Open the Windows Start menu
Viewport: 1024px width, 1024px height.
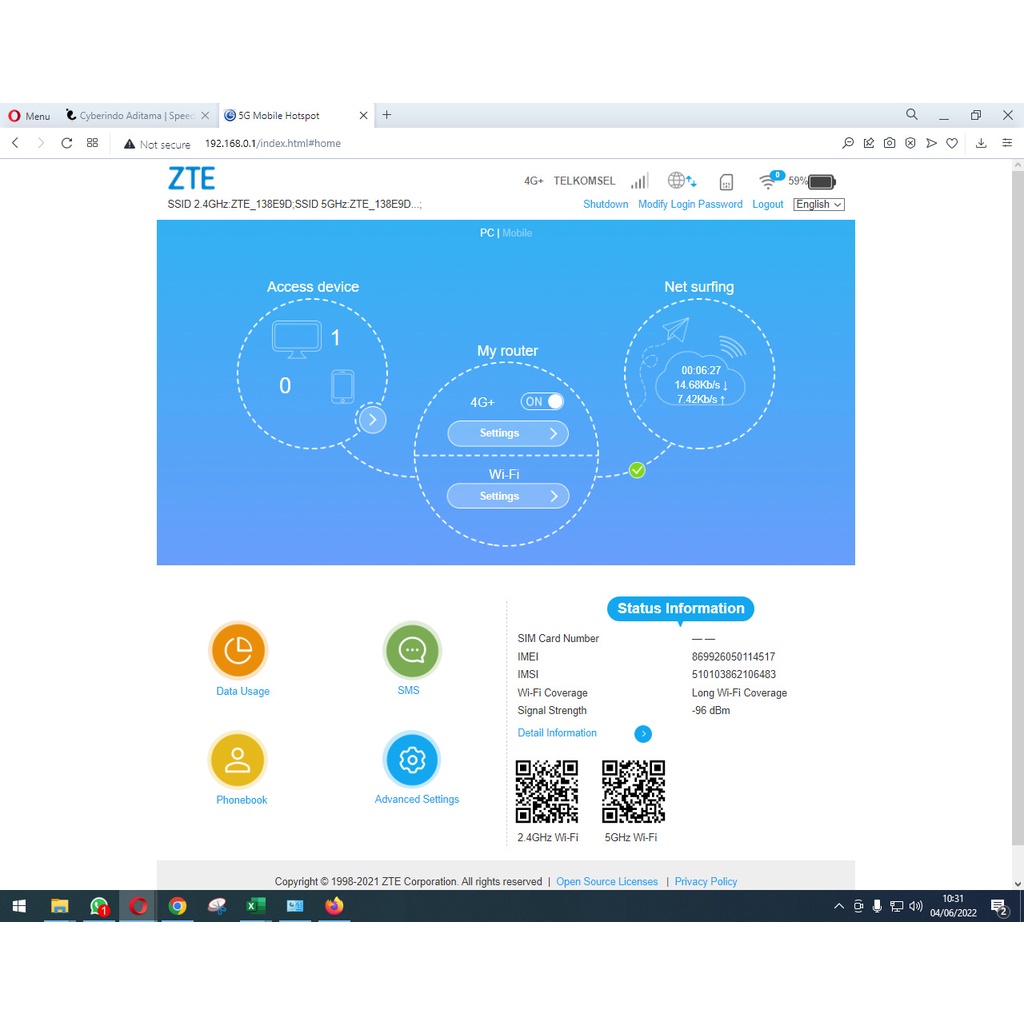pyautogui.click(x=19, y=906)
